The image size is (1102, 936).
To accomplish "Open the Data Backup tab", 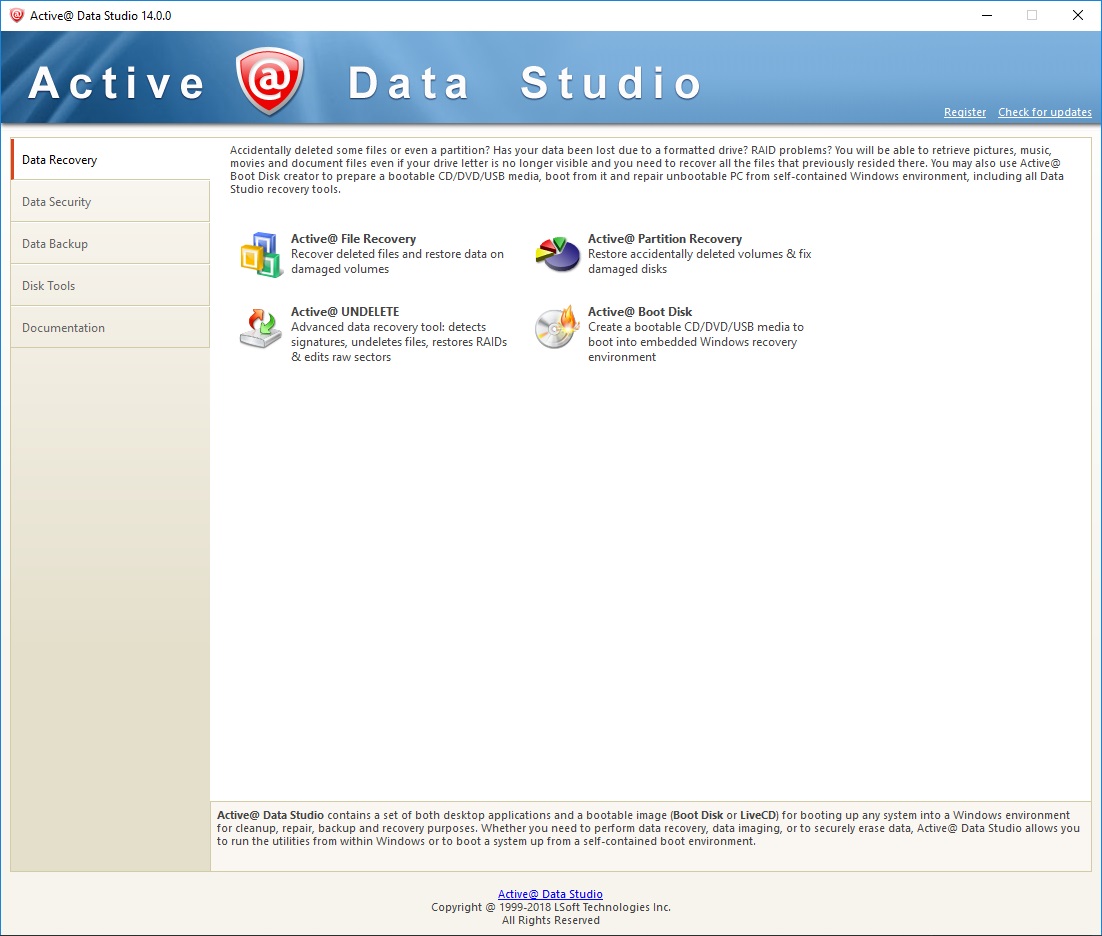I will 110,244.
